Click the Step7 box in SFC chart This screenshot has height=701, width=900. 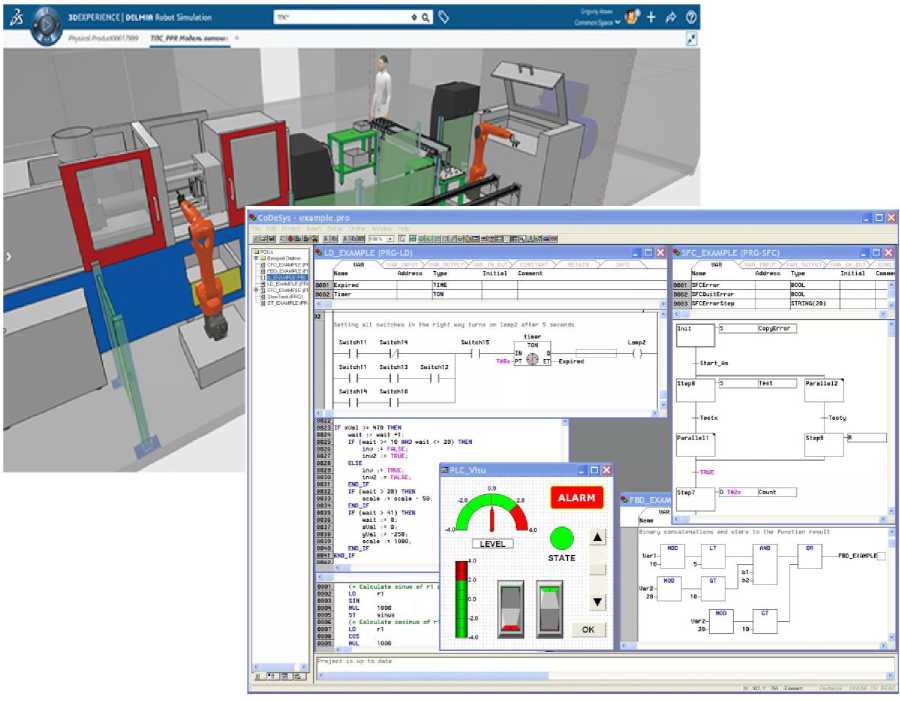[695, 499]
